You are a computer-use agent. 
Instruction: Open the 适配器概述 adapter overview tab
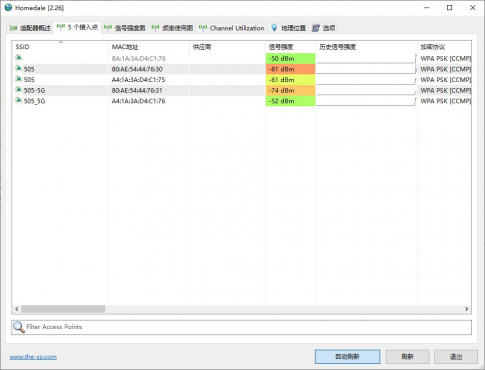tap(30, 28)
